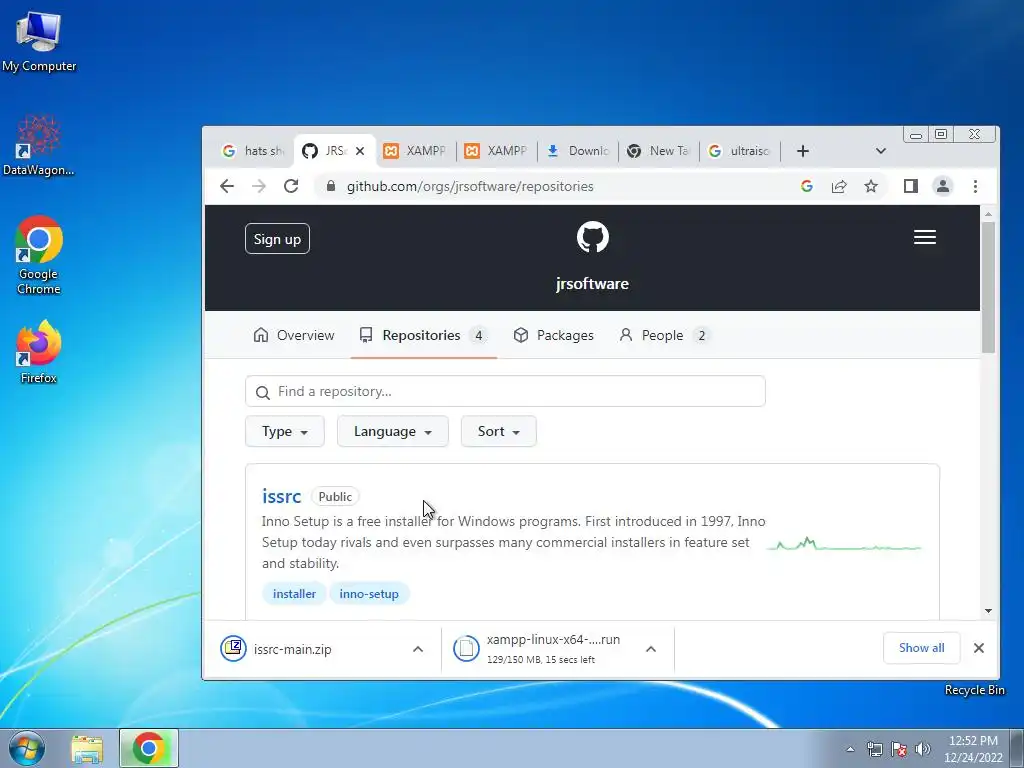
Task: Open the Type filter dropdown
Action: [285, 431]
